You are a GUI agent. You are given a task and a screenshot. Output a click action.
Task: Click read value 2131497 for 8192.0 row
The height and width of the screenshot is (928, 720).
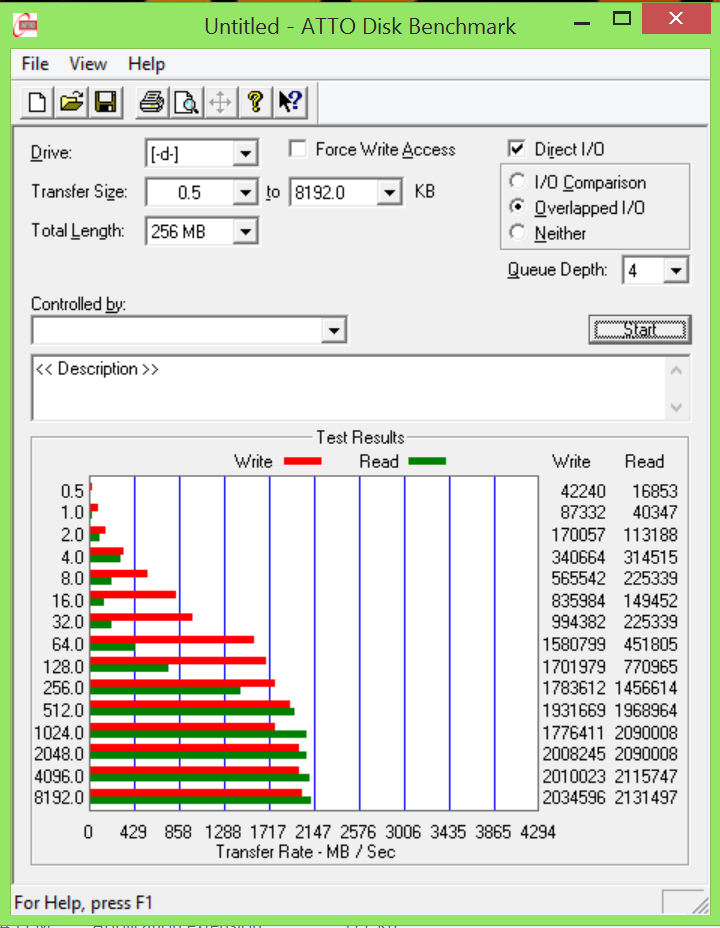[645, 797]
